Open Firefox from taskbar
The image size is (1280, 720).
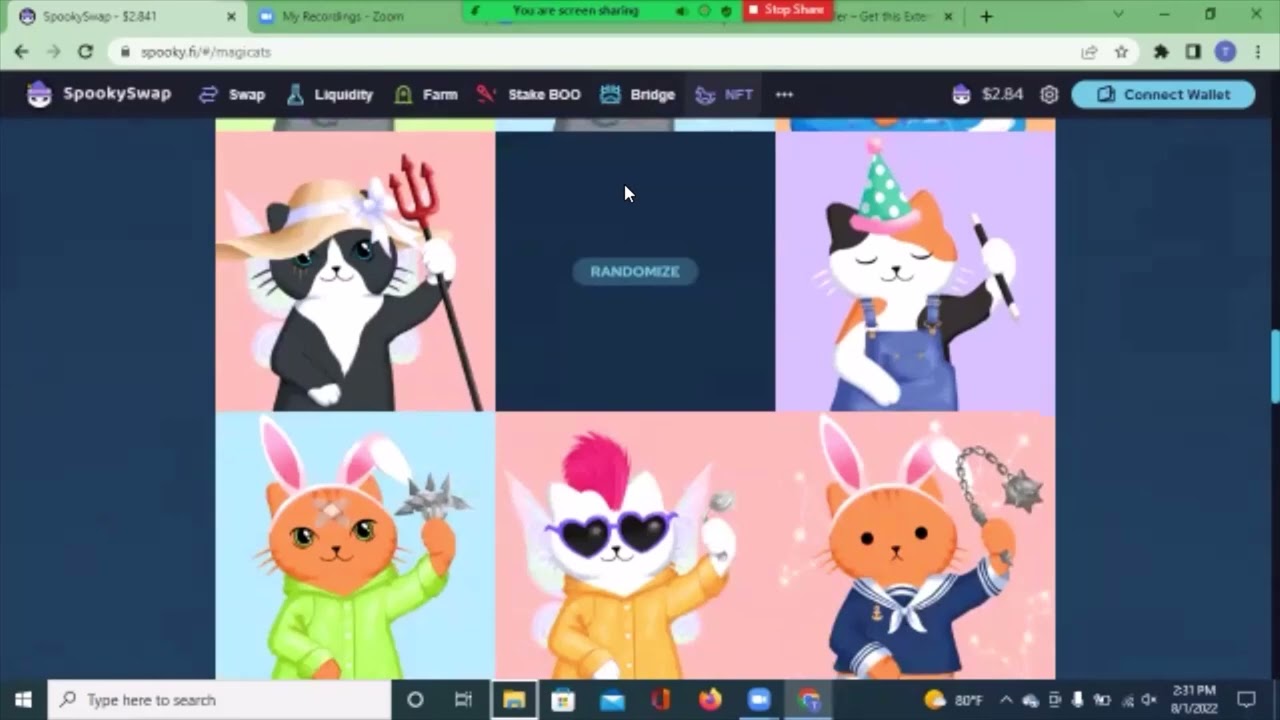coord(710,700)
